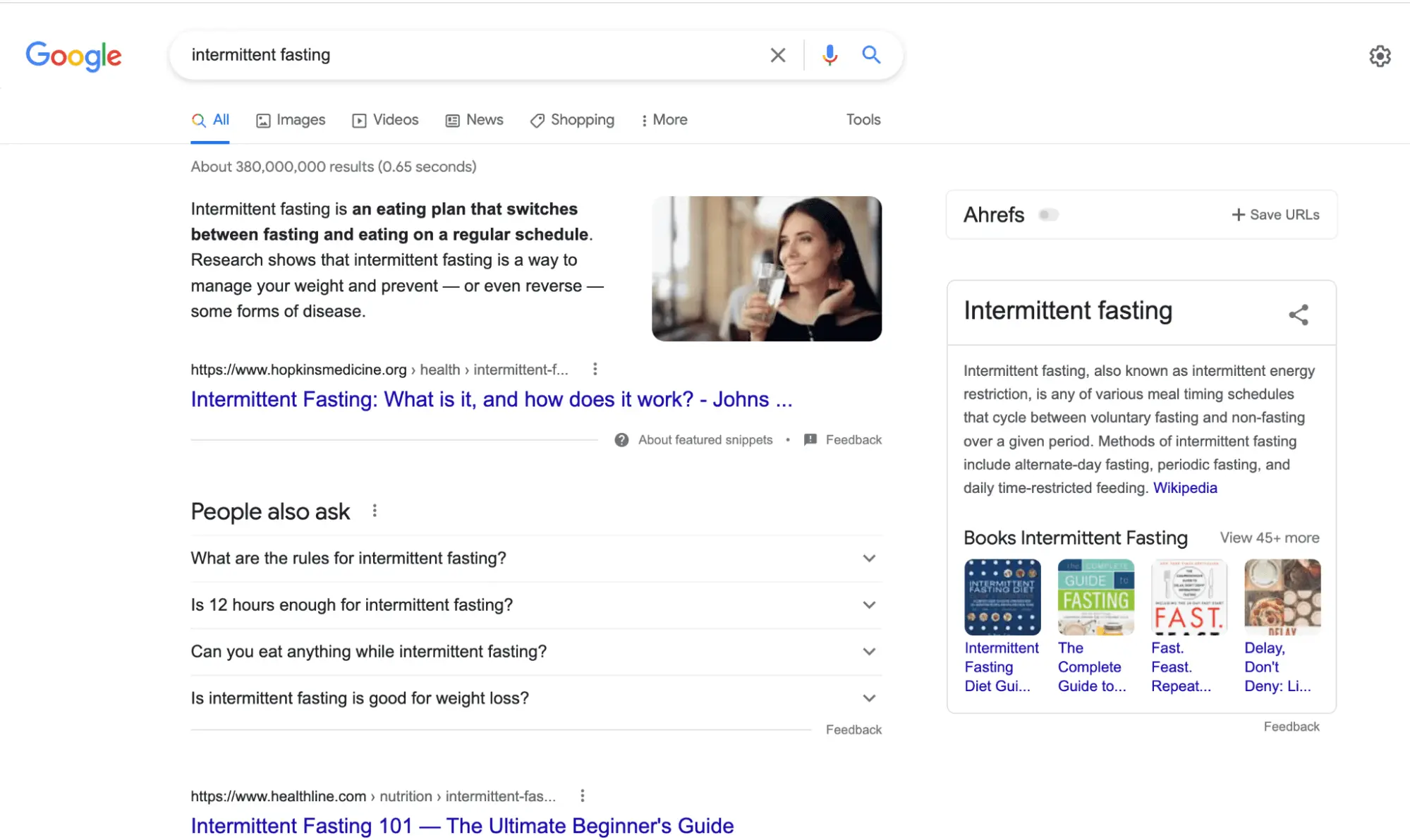This screenshot has height=840, width=1410.
Task: Click into the intermittent fasting search field
Action: click(x=466, y=55)
